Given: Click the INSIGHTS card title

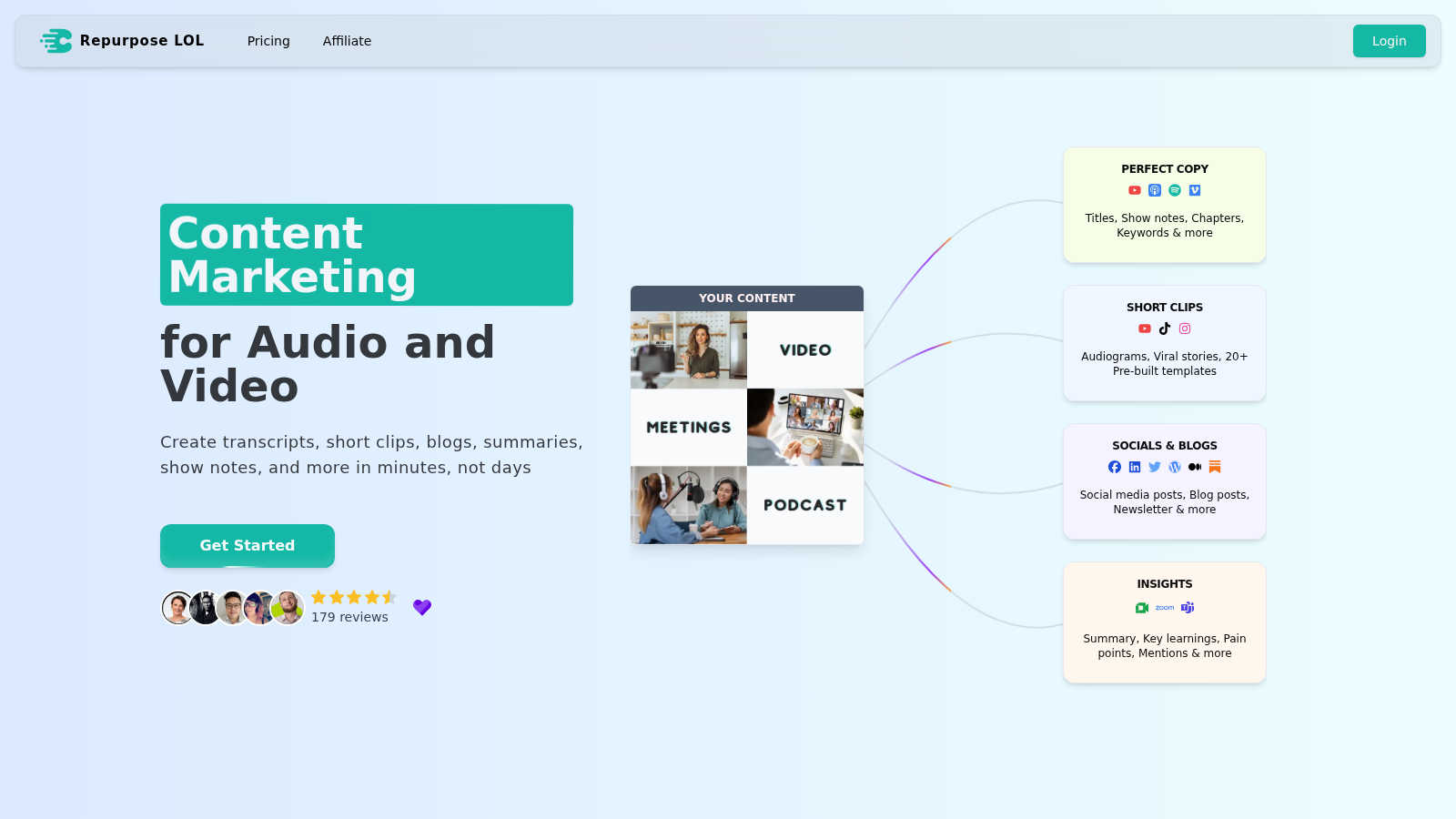Looking at the screenshot, I should click(1165, 584).
